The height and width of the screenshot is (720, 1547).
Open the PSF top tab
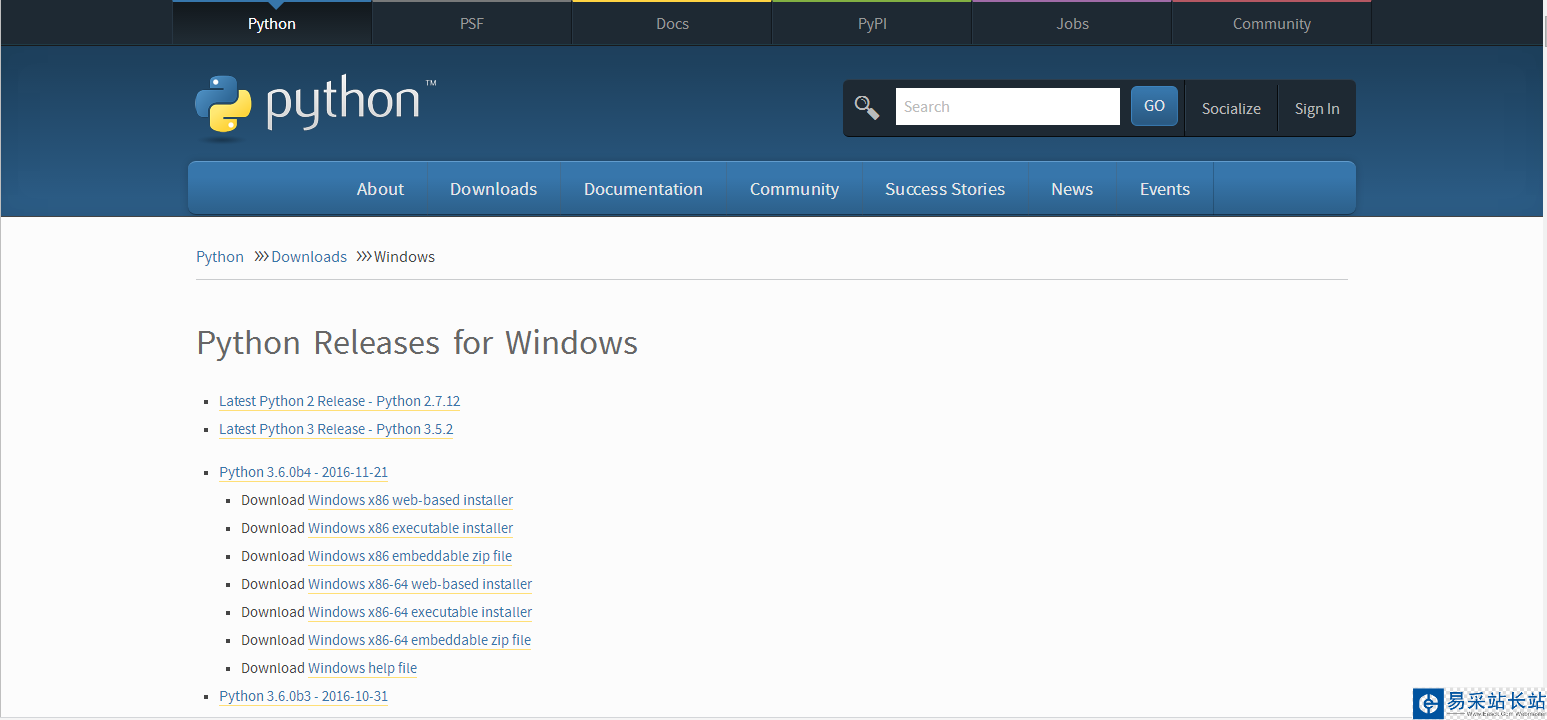pos(472,23)
